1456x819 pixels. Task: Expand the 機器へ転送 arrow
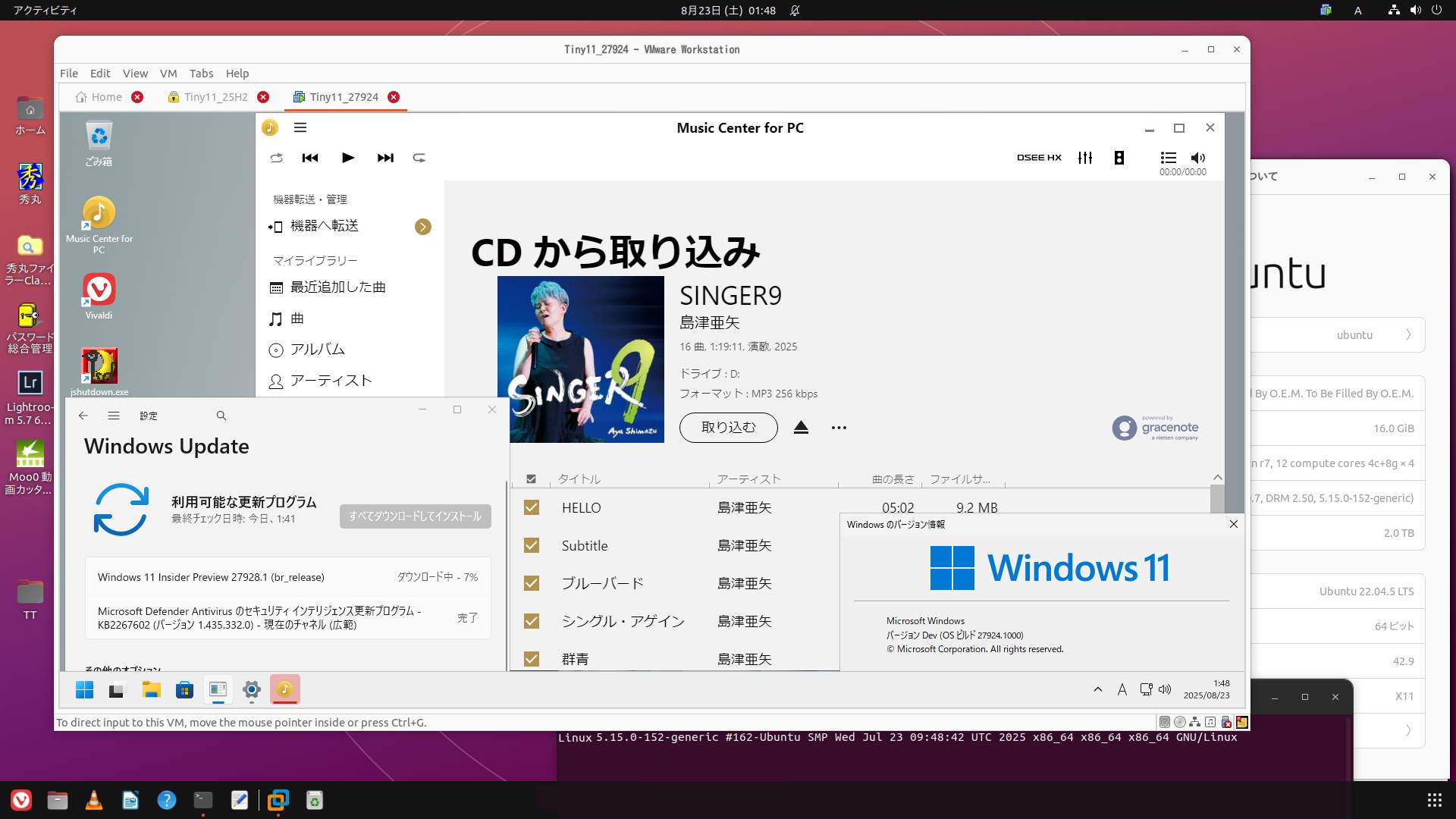[x=423, y=227]
